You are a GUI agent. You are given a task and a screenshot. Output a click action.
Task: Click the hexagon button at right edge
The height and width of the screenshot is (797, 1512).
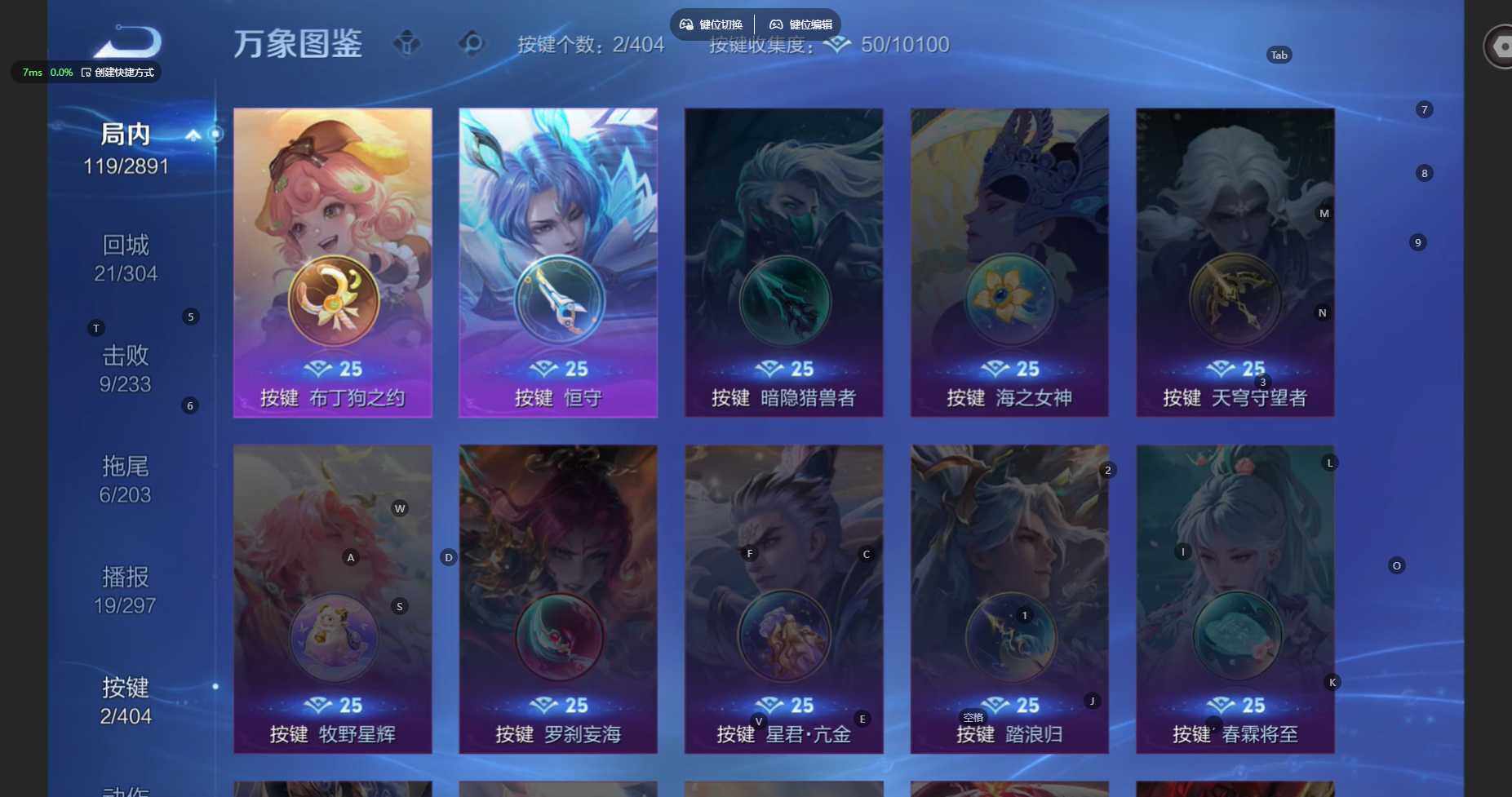(x=1500, y=46)
